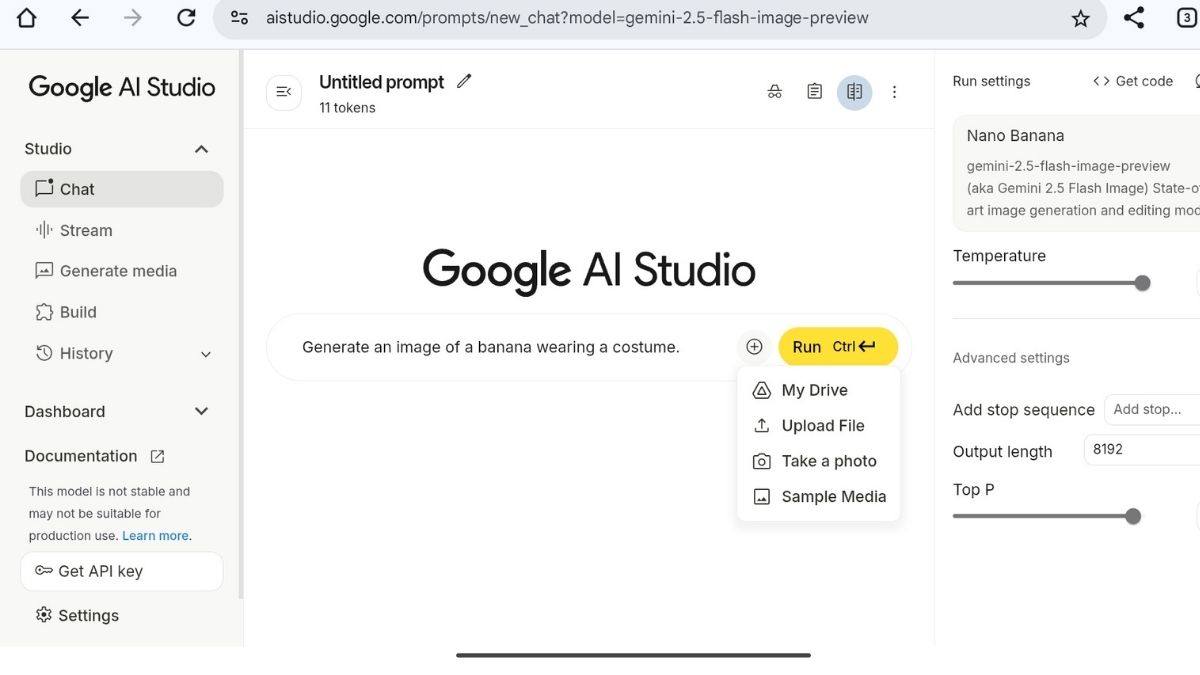Screen dimensions: 1200x675
Task: Expand the History dropdown chevron
Action: (206, 354)
